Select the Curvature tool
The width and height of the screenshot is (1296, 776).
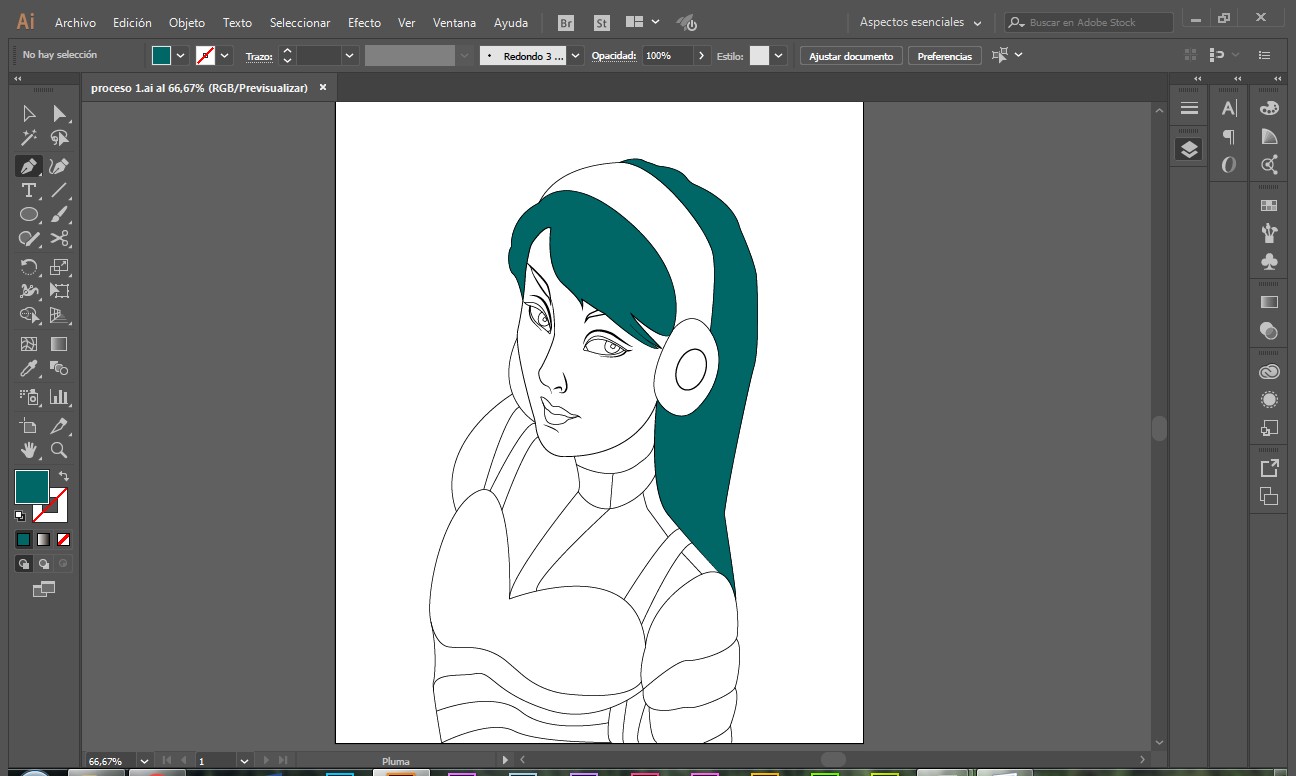pos(59,166)
